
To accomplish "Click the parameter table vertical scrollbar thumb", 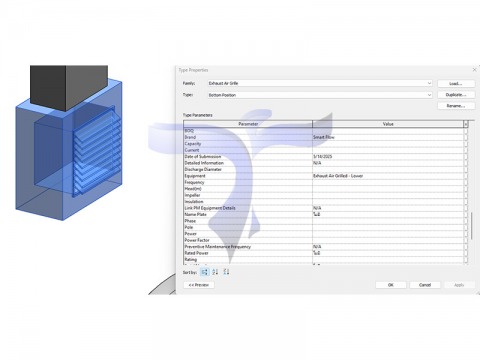I will point(472,226).
